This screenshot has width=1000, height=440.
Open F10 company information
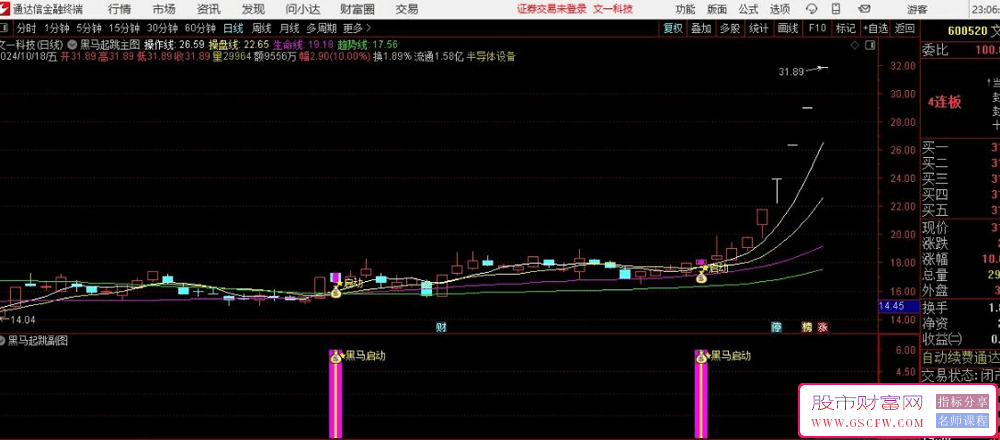tap(818, 28)
